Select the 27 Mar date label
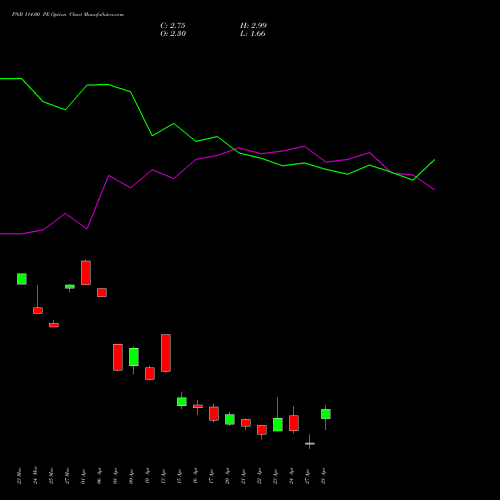The image size is (500, 500). click(67, 476)
